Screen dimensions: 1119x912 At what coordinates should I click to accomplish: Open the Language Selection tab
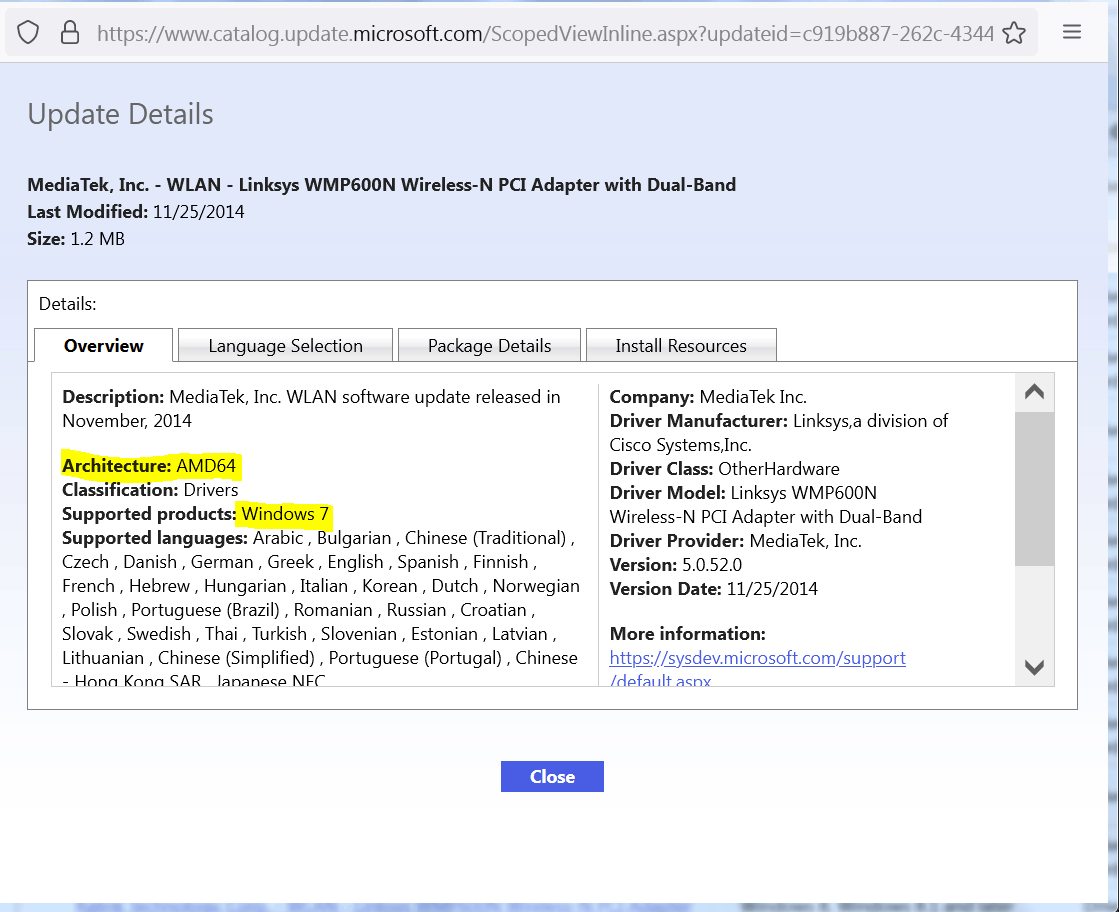[285, 345]
